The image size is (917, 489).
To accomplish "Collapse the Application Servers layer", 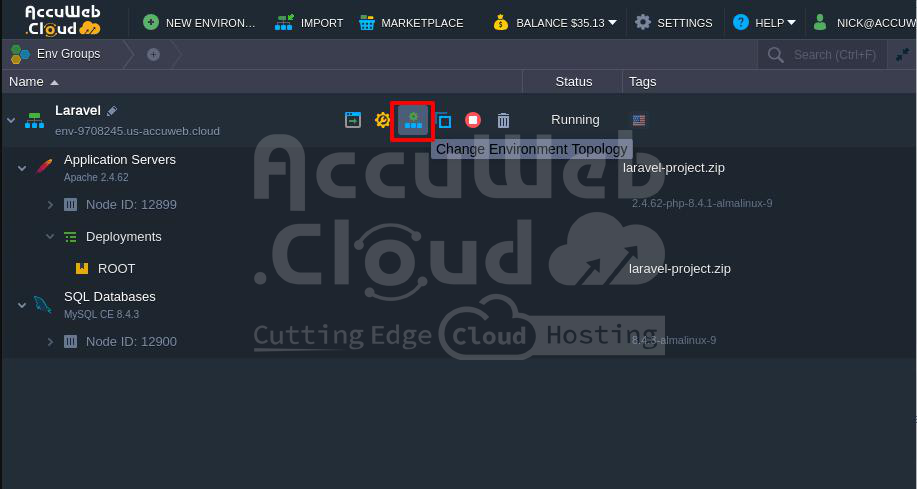I will tap(22, 168).
